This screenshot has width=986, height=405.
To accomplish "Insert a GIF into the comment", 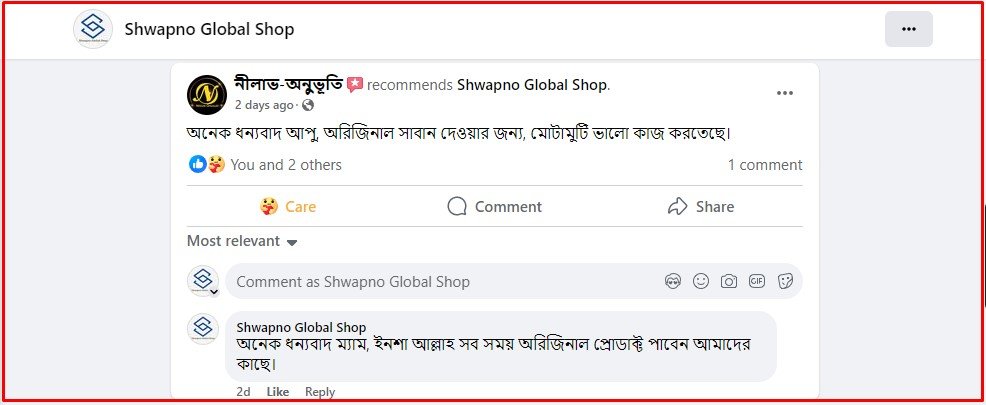I will [x=757, y=282].
